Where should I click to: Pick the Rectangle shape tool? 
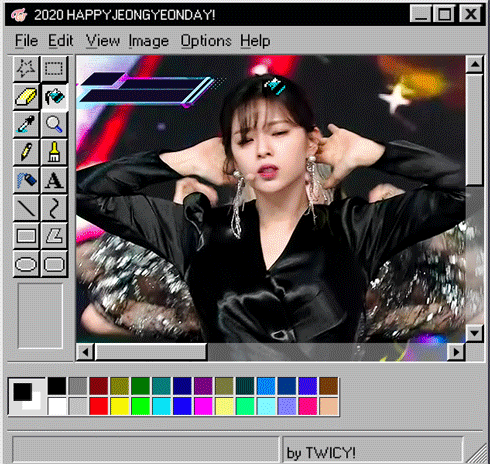pyautogui.click(x=26, y=236)
